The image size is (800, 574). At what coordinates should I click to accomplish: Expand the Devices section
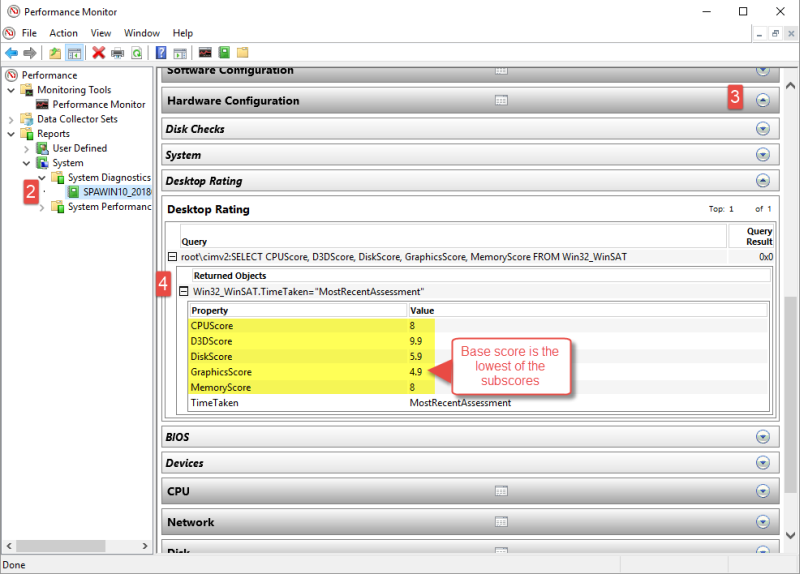coord(762,463)
